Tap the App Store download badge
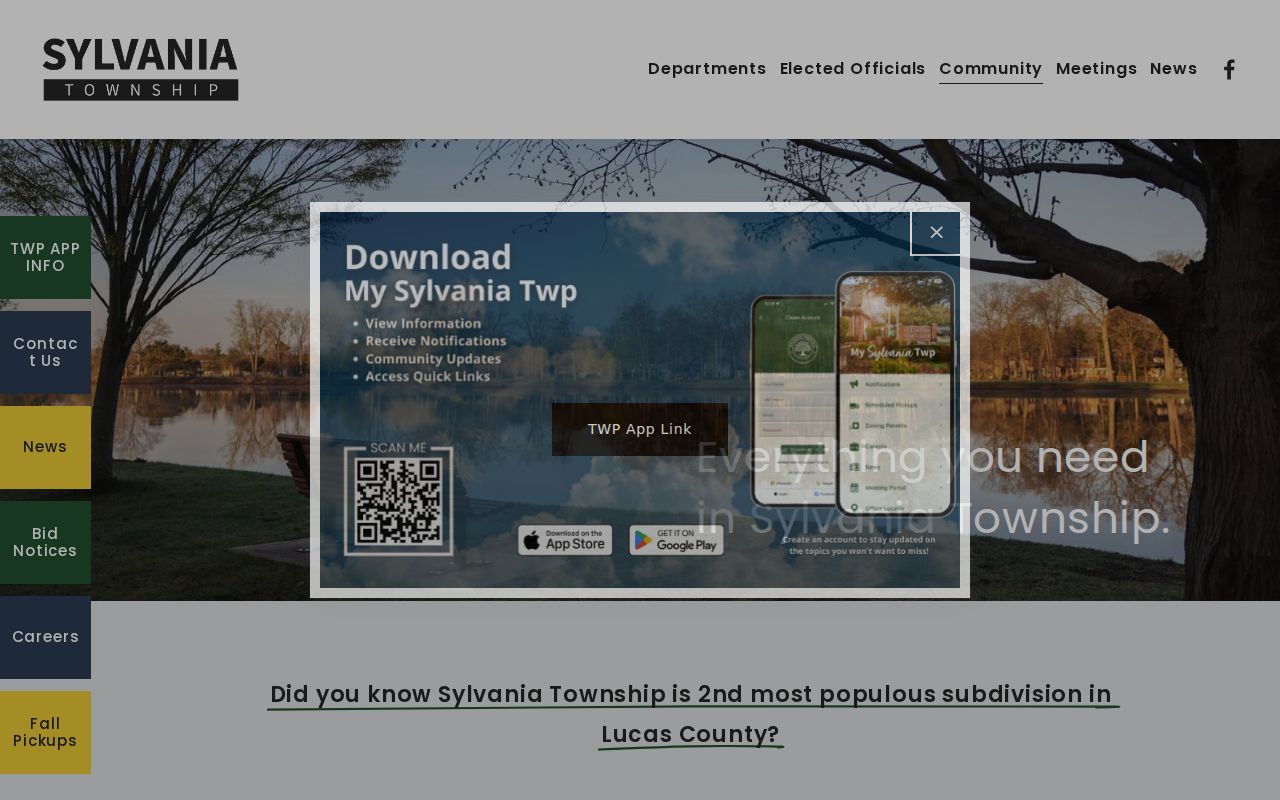Image resolution: width=1280 pixels, height=800 pixels. [565, 540]
